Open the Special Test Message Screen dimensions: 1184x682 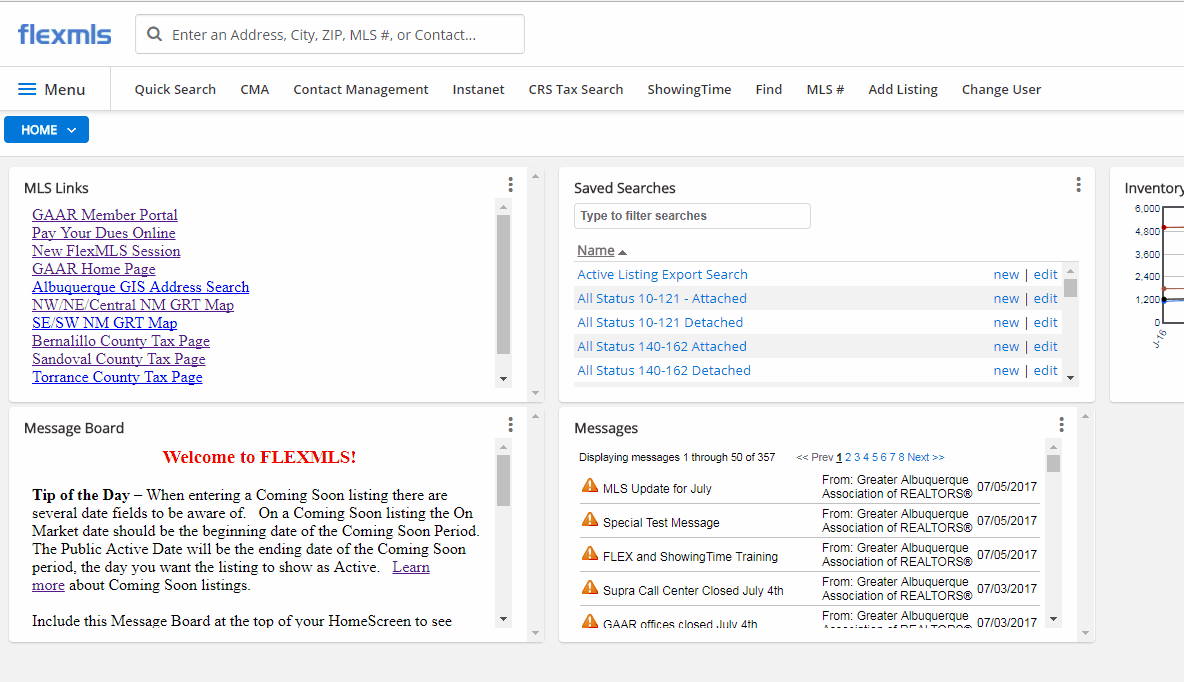(x=661, y=523)
